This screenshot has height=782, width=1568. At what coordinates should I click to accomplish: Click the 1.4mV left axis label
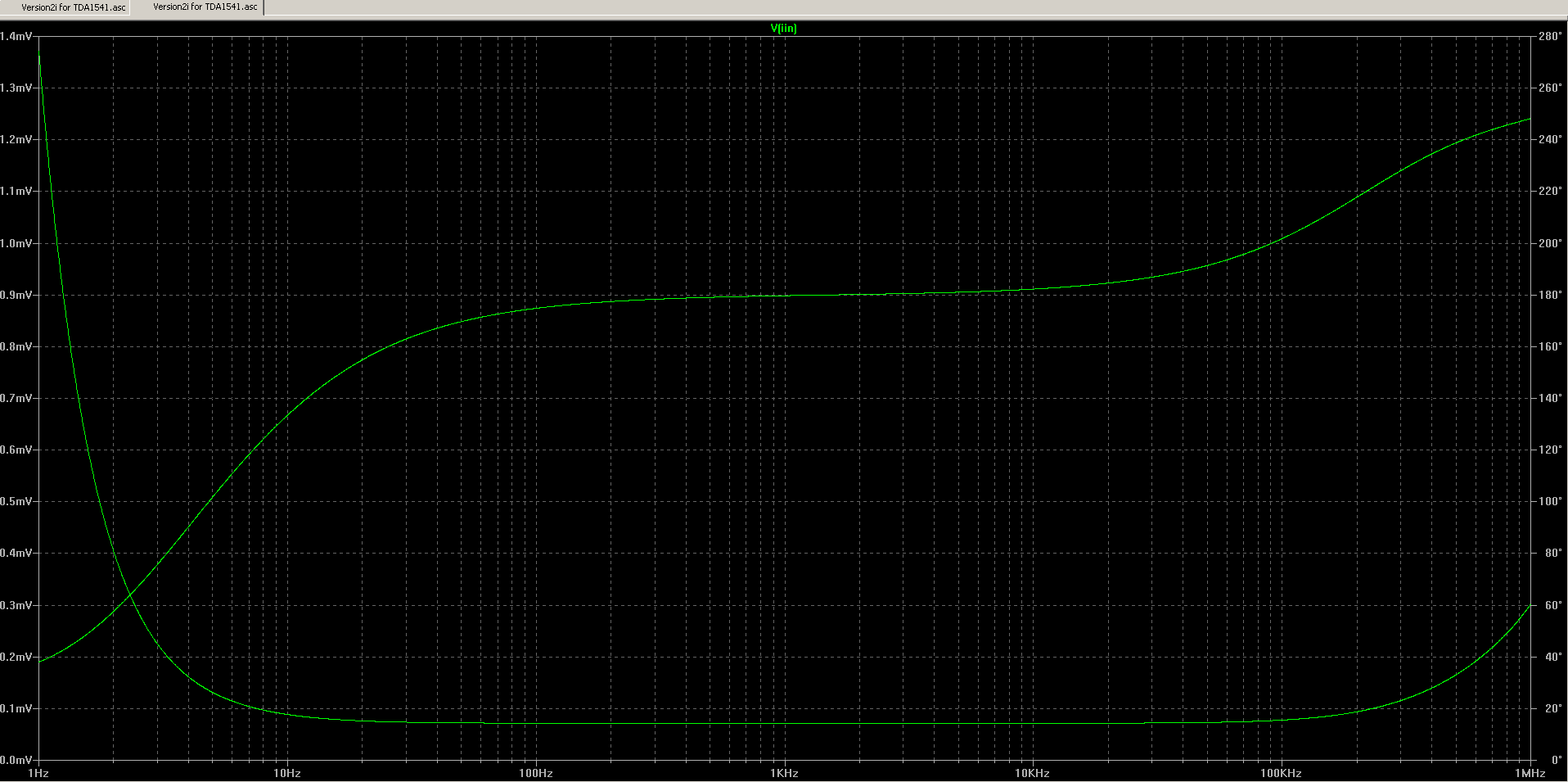pyautogui.click(x=16, y=36)
